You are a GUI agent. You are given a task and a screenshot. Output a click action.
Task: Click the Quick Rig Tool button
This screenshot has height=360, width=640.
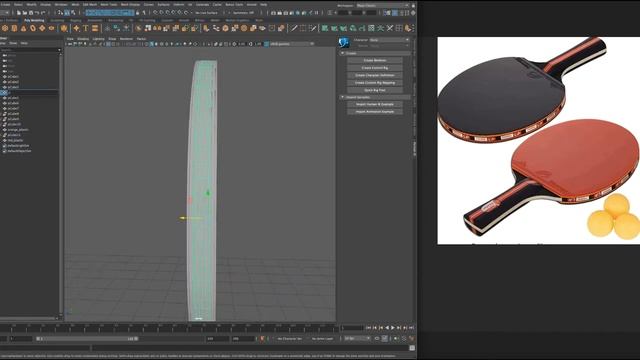tap(375, 90)
